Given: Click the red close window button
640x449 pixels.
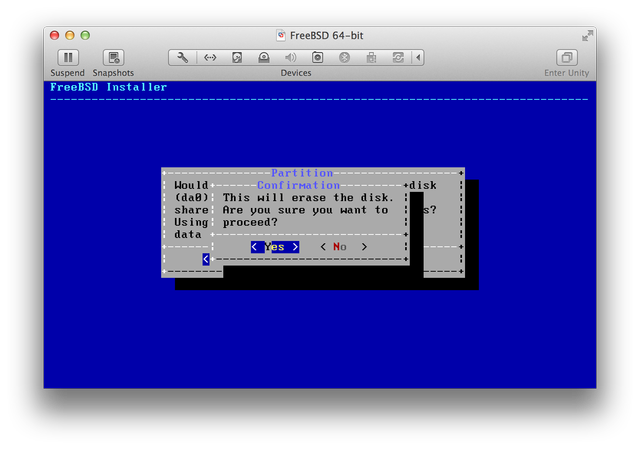Looking at the screenshot, I should (54, 36).
